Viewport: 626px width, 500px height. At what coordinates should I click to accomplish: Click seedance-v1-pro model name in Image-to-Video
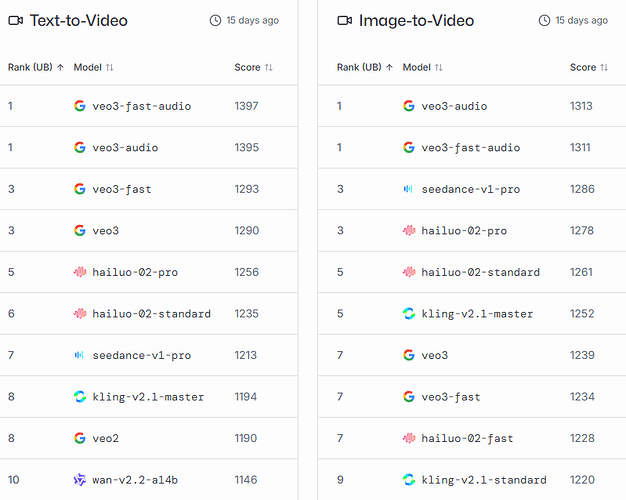coord(471,189)
